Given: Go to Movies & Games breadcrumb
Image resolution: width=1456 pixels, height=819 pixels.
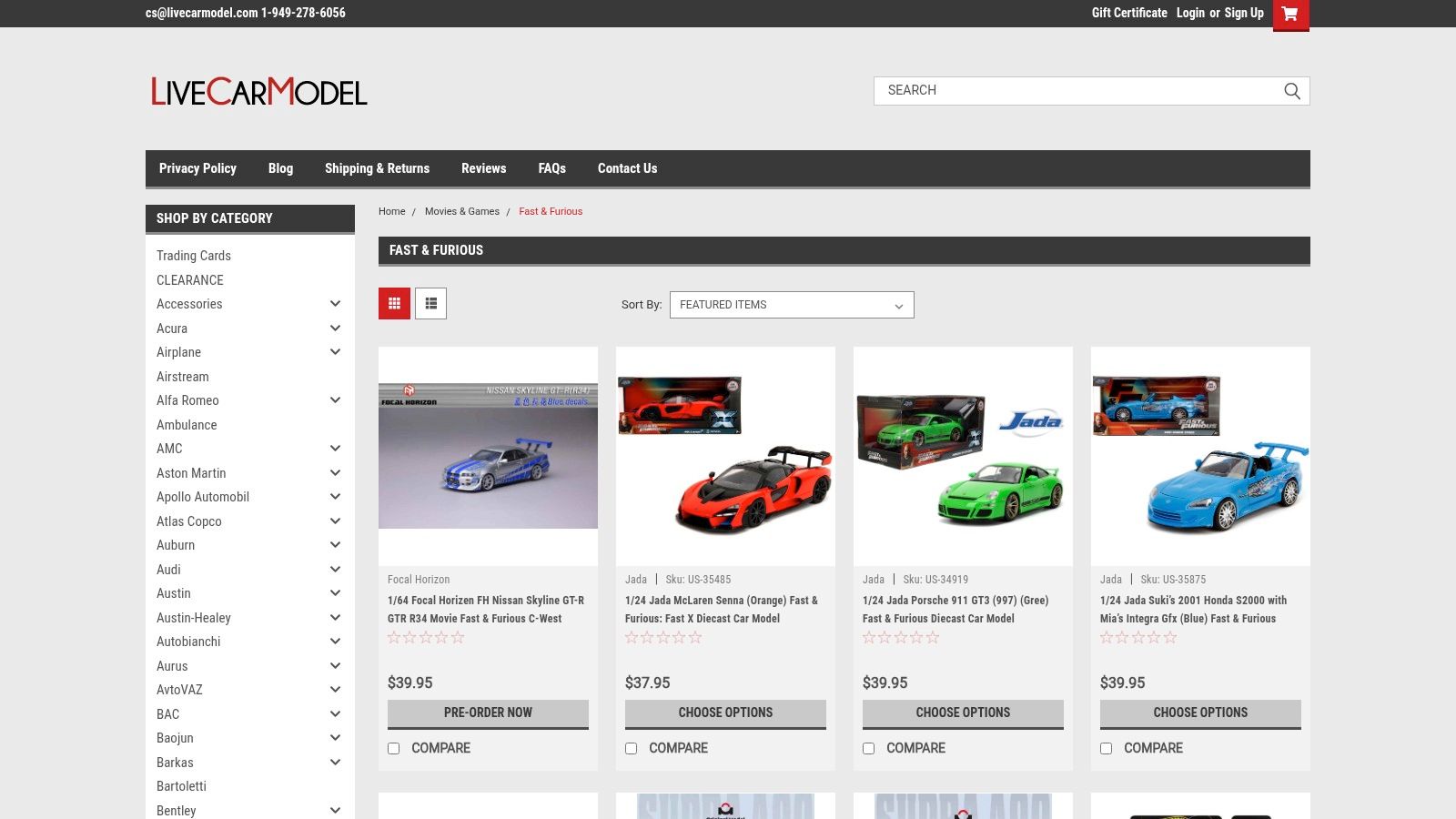Looking at the screenshot, I should coord(462,211).
